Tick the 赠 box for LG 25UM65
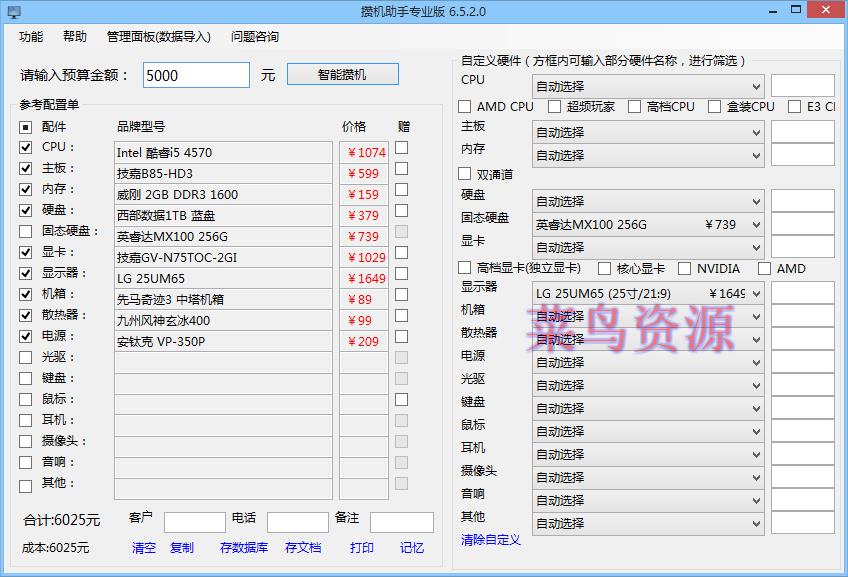This screenshot has width=848, height=577. (401, 274)
